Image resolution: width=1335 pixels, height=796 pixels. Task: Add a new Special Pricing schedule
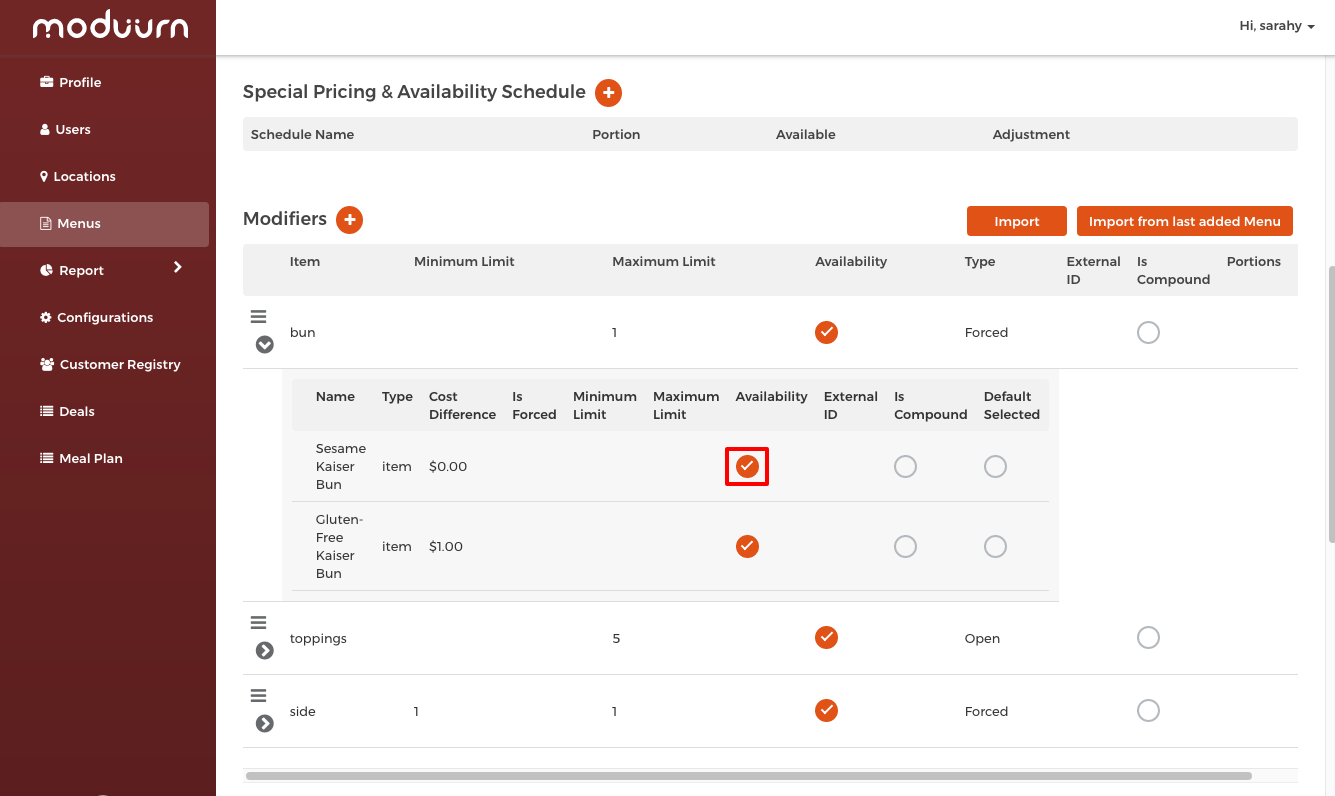tap(608, 93)
